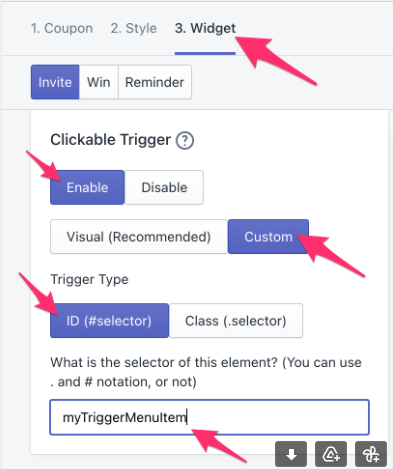Switch to the 2. Style tab
The height and width of the screenshot is (469, 393).
tap(134, 28)
